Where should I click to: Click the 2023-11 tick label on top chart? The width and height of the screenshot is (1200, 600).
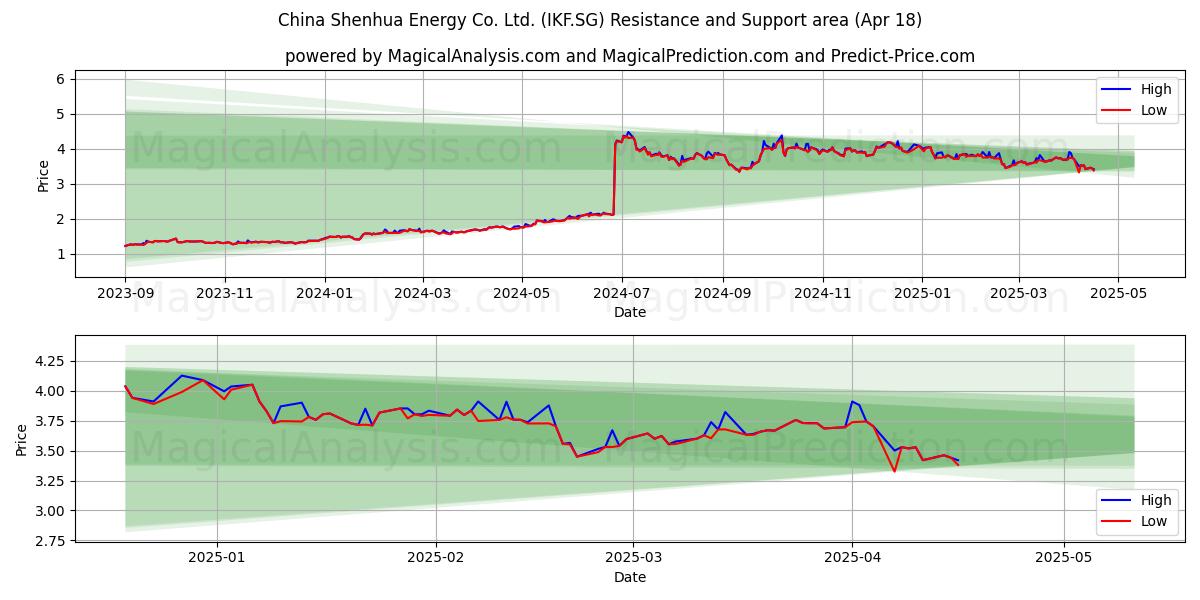click(224, 295)
